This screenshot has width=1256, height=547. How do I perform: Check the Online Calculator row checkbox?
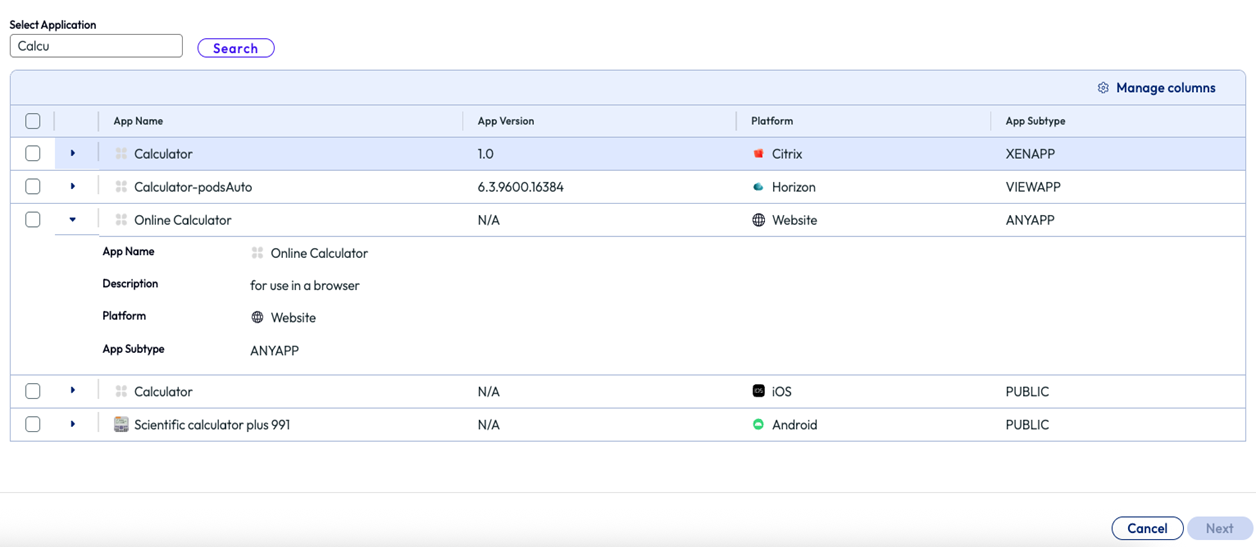click(x=33, y=220)
